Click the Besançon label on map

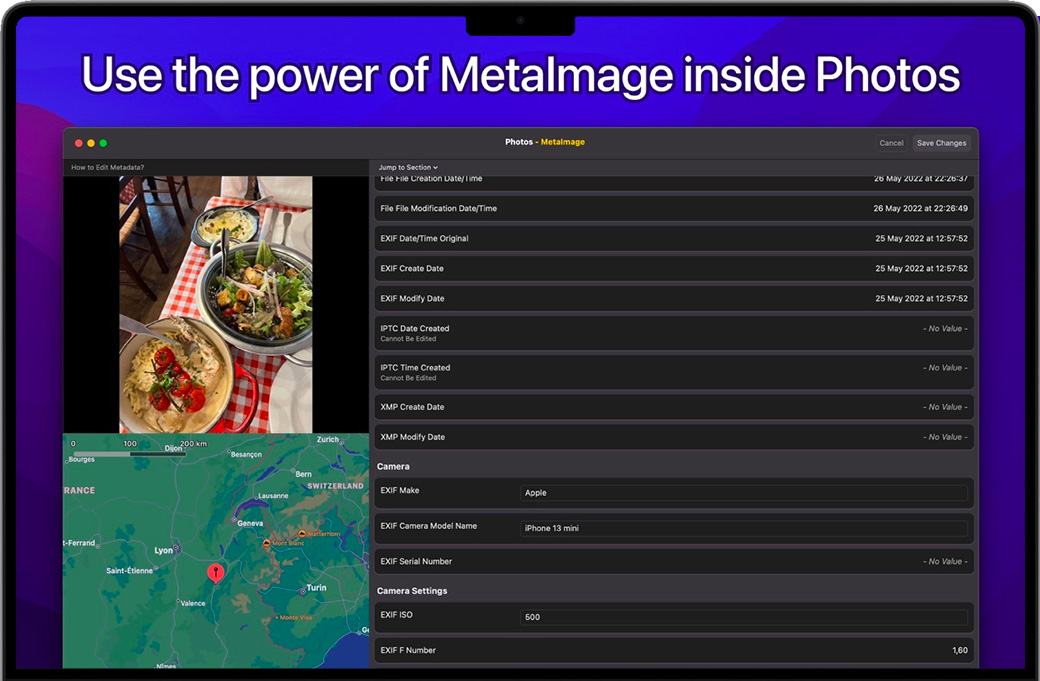click(246, 454)
